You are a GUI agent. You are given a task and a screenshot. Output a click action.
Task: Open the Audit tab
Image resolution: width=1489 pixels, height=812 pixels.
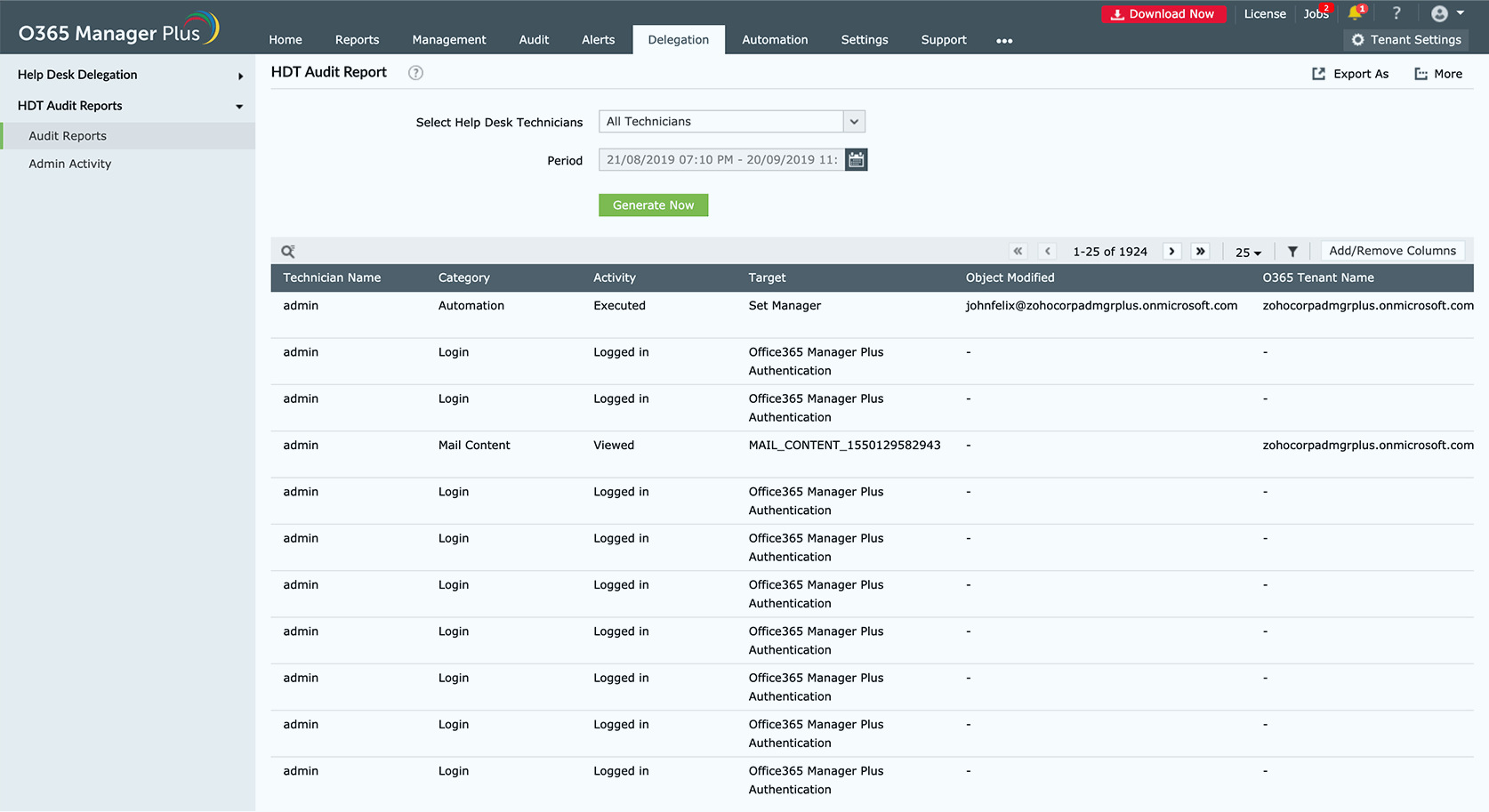pos(534,40)
